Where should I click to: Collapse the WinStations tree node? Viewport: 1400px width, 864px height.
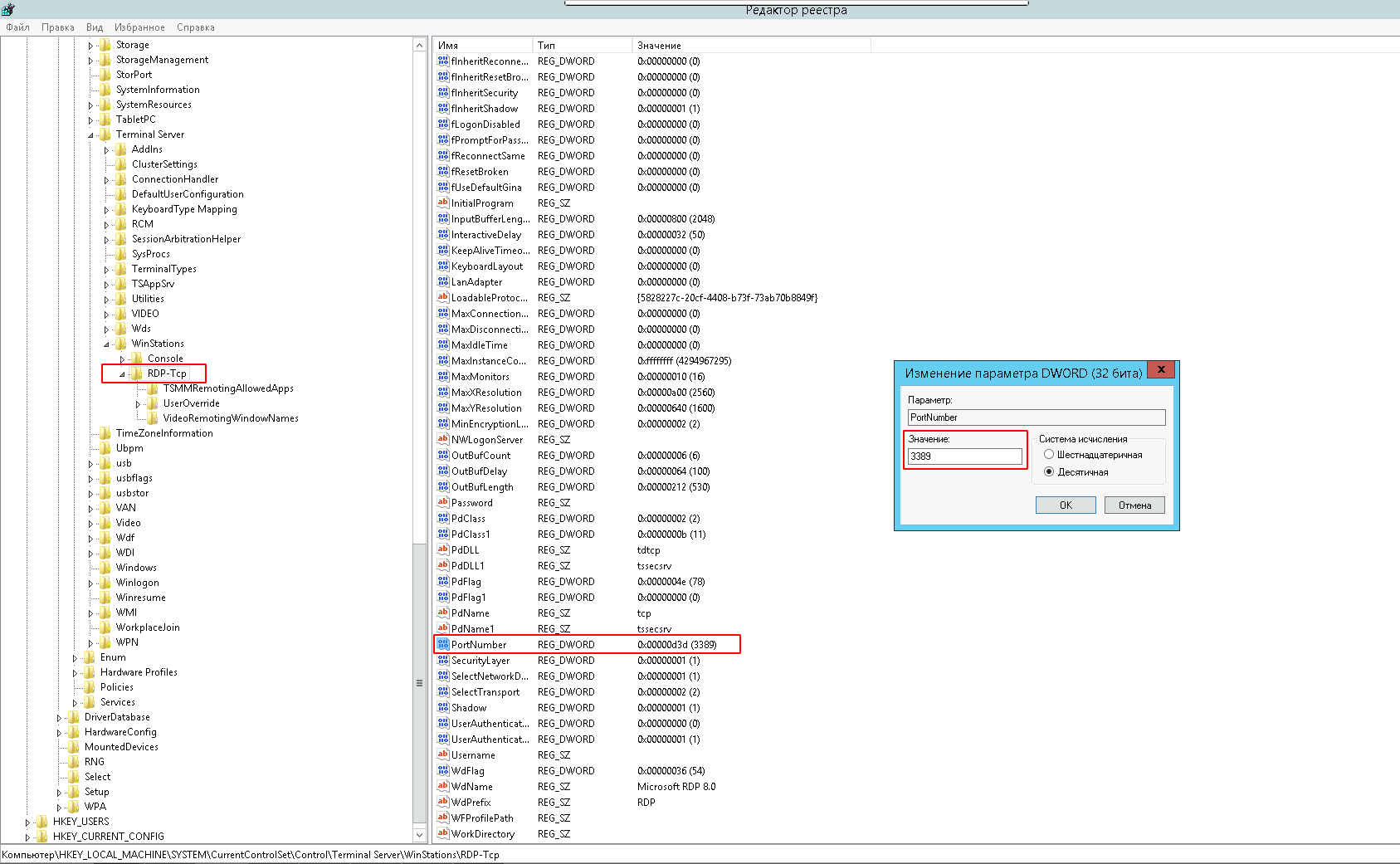click(106, 344)
